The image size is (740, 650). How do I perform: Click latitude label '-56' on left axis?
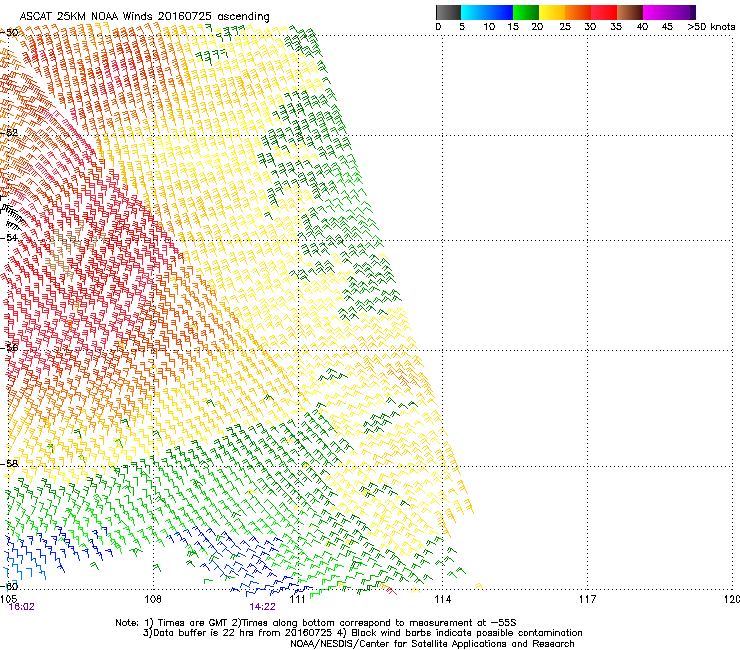click(10, 348)
